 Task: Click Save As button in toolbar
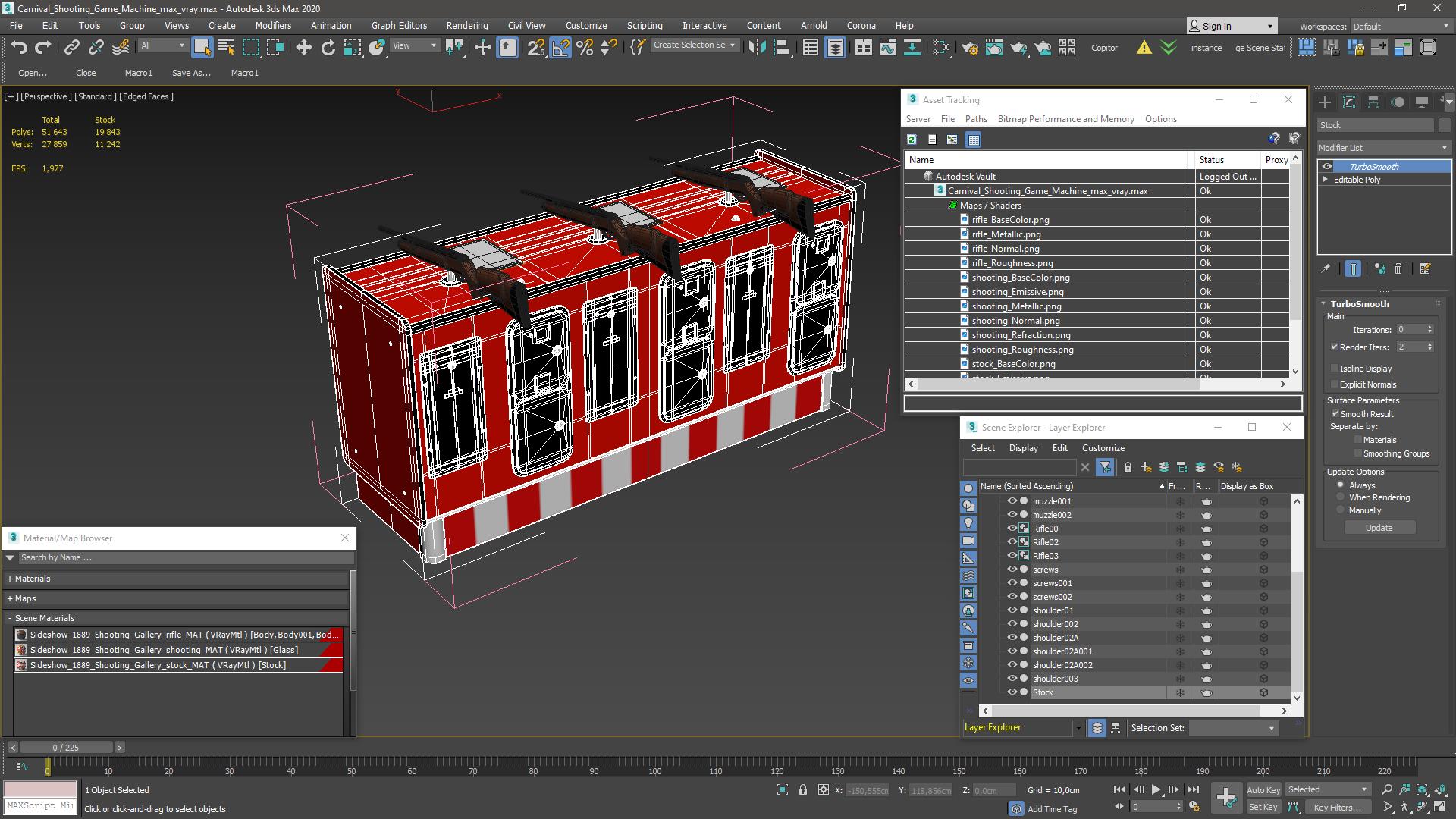pos(191,72)
